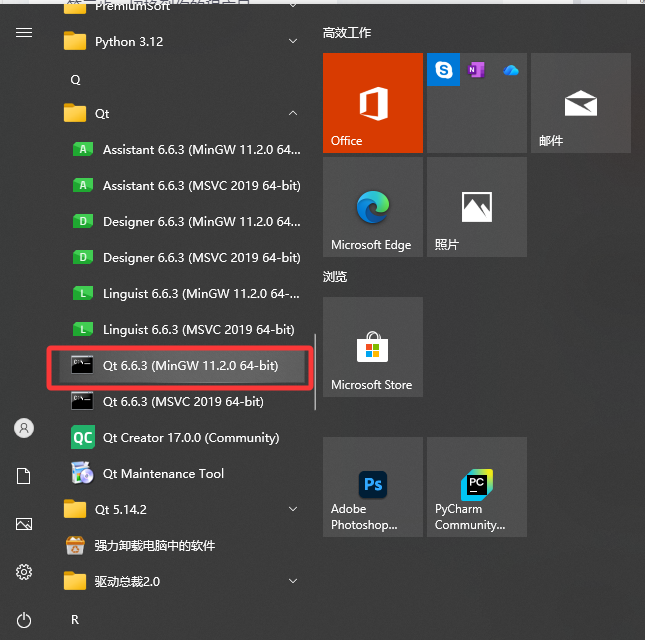Click 'Qt 6.6.3 (MSVC 2019 64-bit)' text
The image size is (645, 640).
click(183, 401)
